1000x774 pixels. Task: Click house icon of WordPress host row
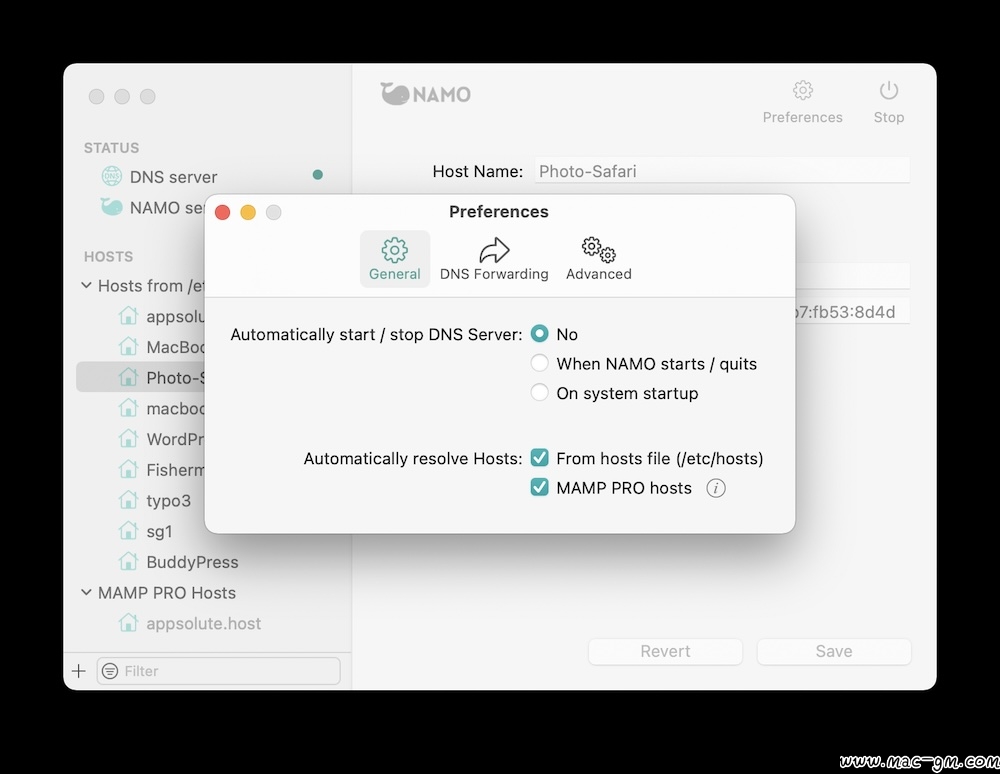pyautogui.click(x=128, y=439)
